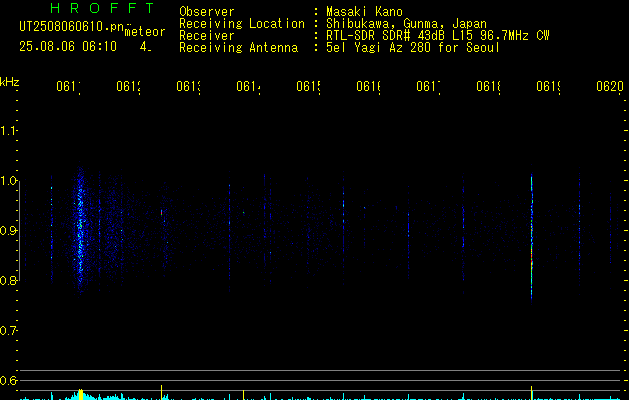
Task: Click the Observer label
Action: coord(207,12)
